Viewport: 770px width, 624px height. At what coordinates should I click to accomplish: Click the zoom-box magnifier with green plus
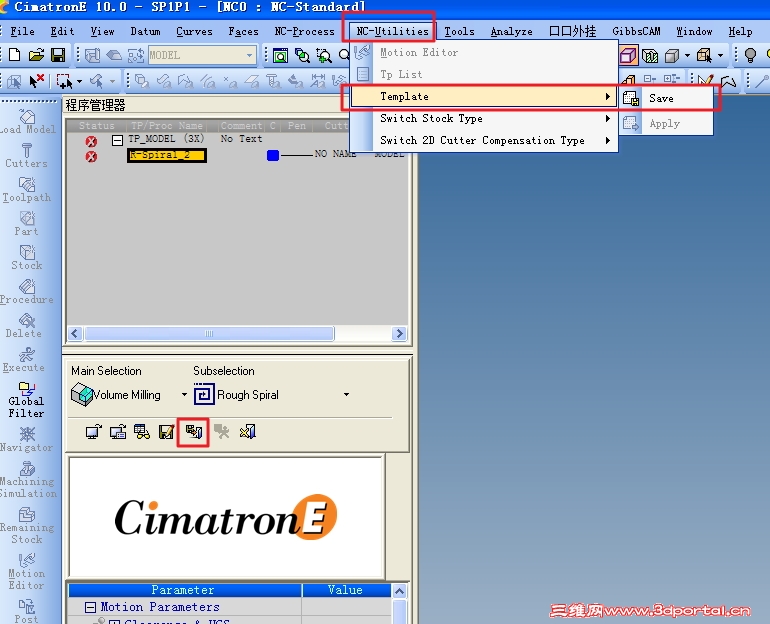click(x=323, y=55)
